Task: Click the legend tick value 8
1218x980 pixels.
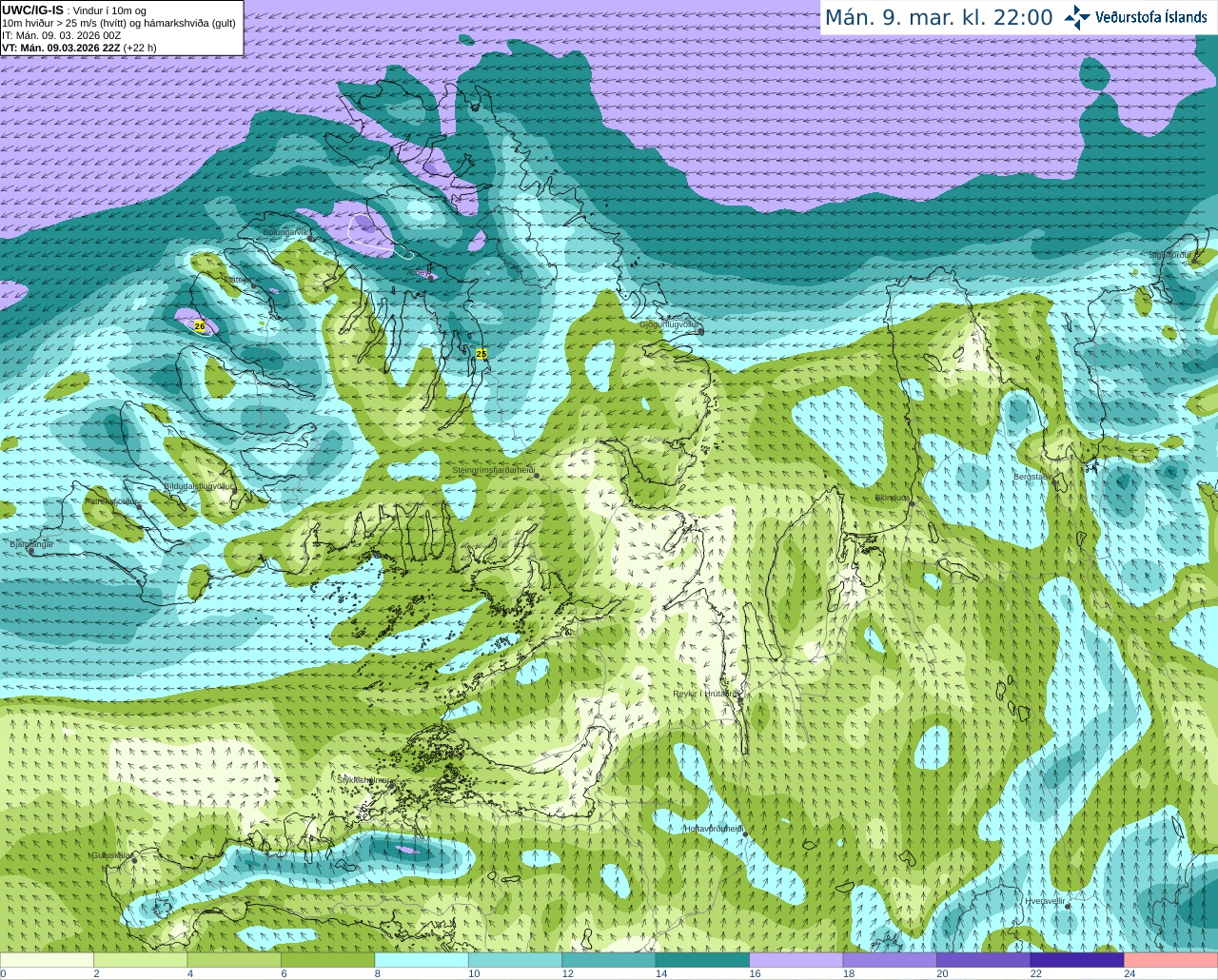Action: 378,973
